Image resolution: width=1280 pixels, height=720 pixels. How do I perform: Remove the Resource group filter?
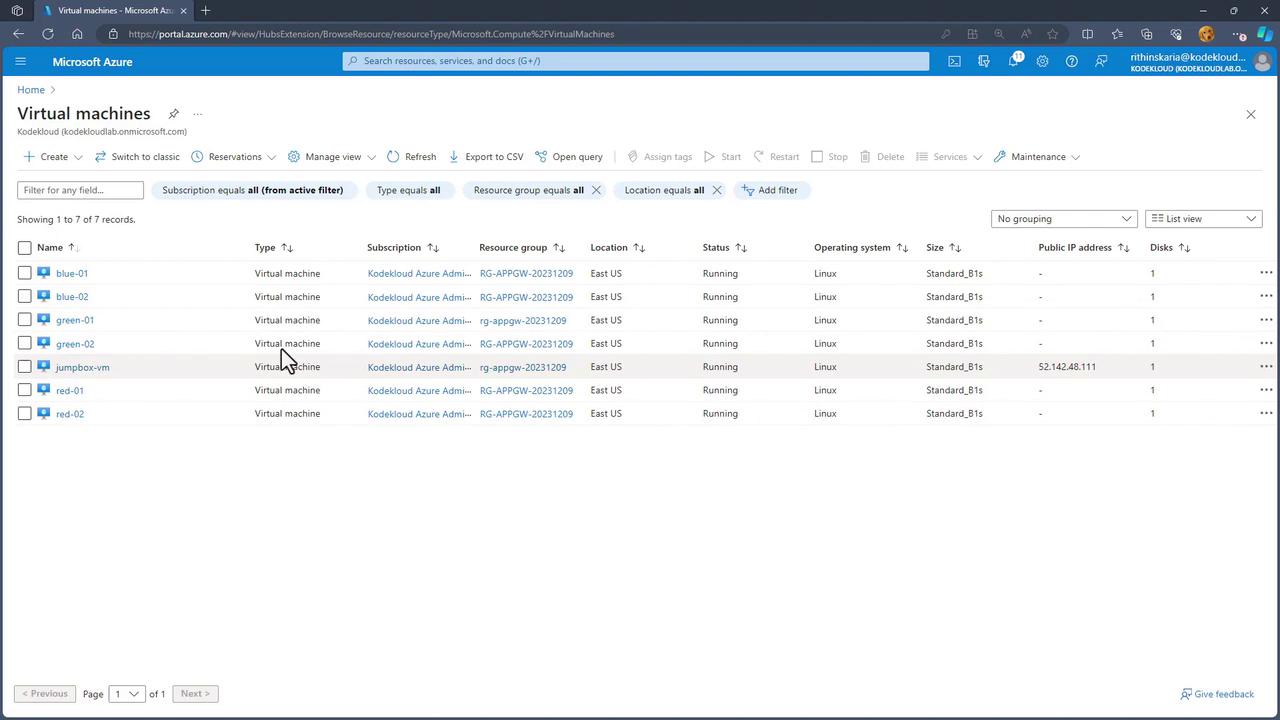[596, 190]
